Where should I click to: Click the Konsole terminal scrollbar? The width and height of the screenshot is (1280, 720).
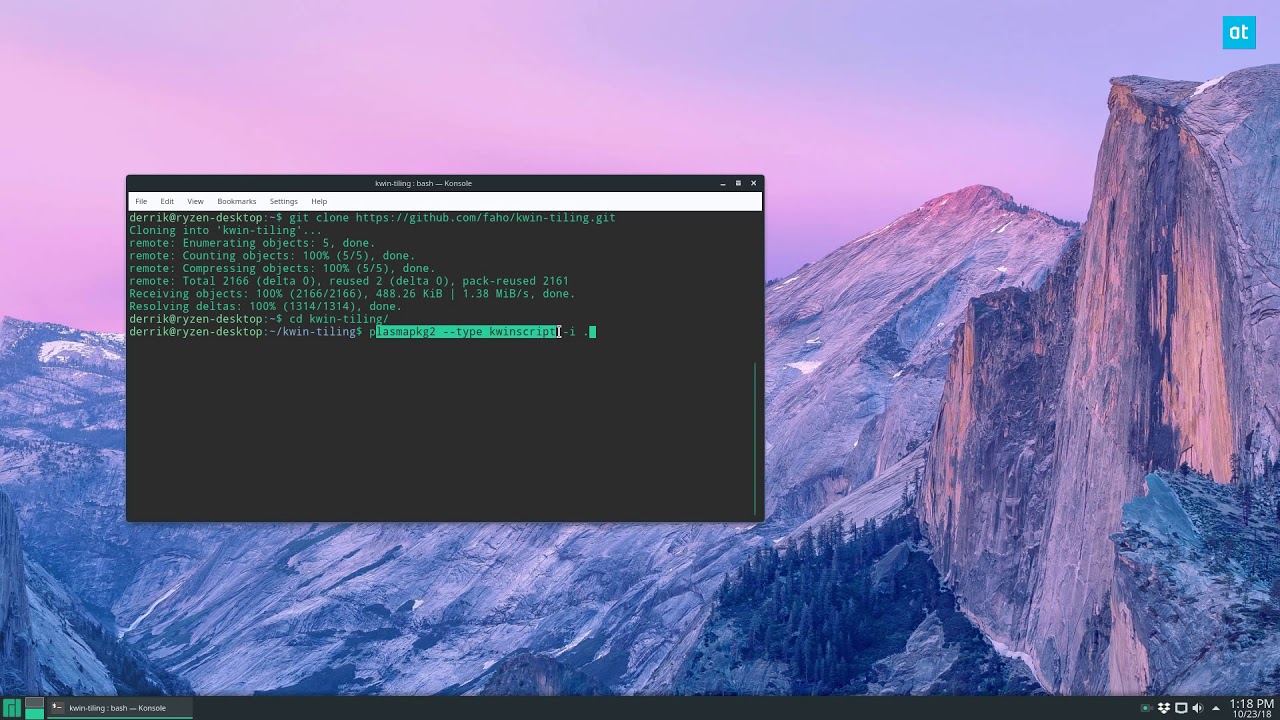pos(756,438)
